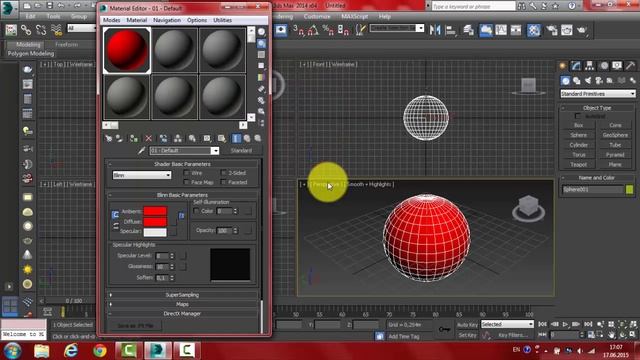Open the Modify panel tab icon
Viewport: 640px width, 360px height.
[x=576, y=65]
